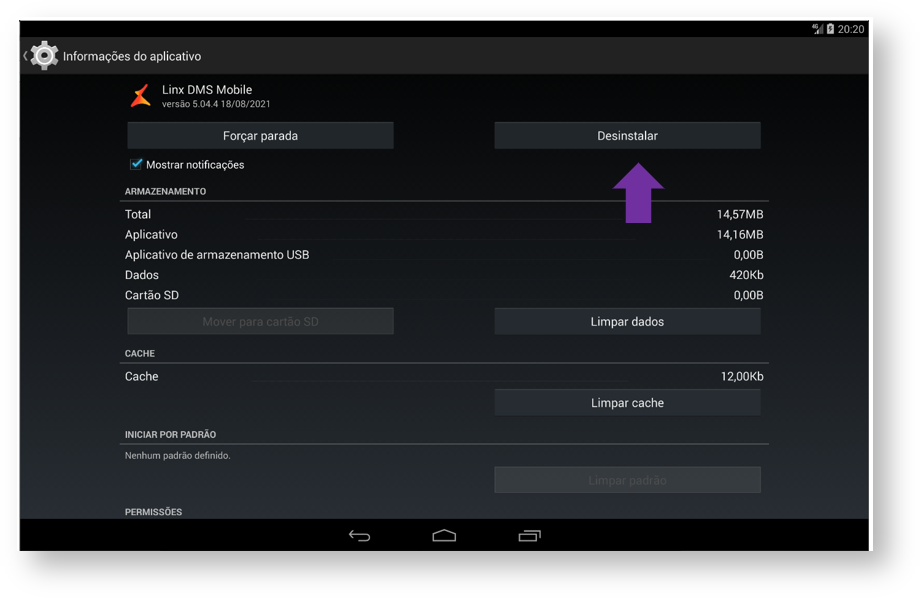Tap the ARMAZENAMENTO section header
The width and height of the screenshot is (921, 599).
pyautogui.click(x=165, y=191)
